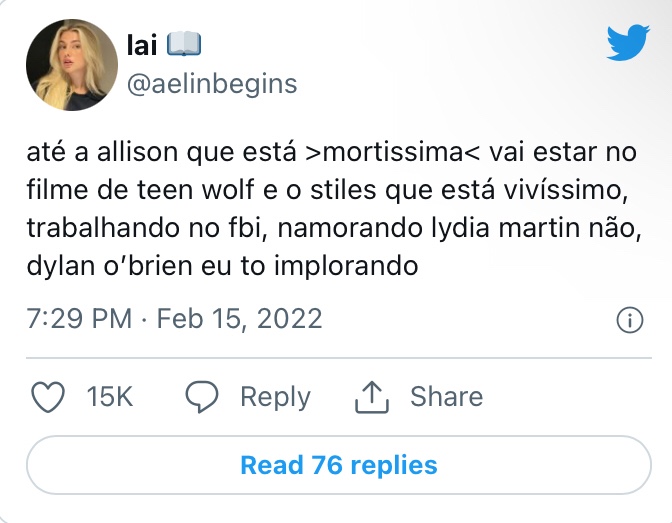Open the info circle icon
The height and width of the screenshot is (523, 672).
click(x=628, y=320)
